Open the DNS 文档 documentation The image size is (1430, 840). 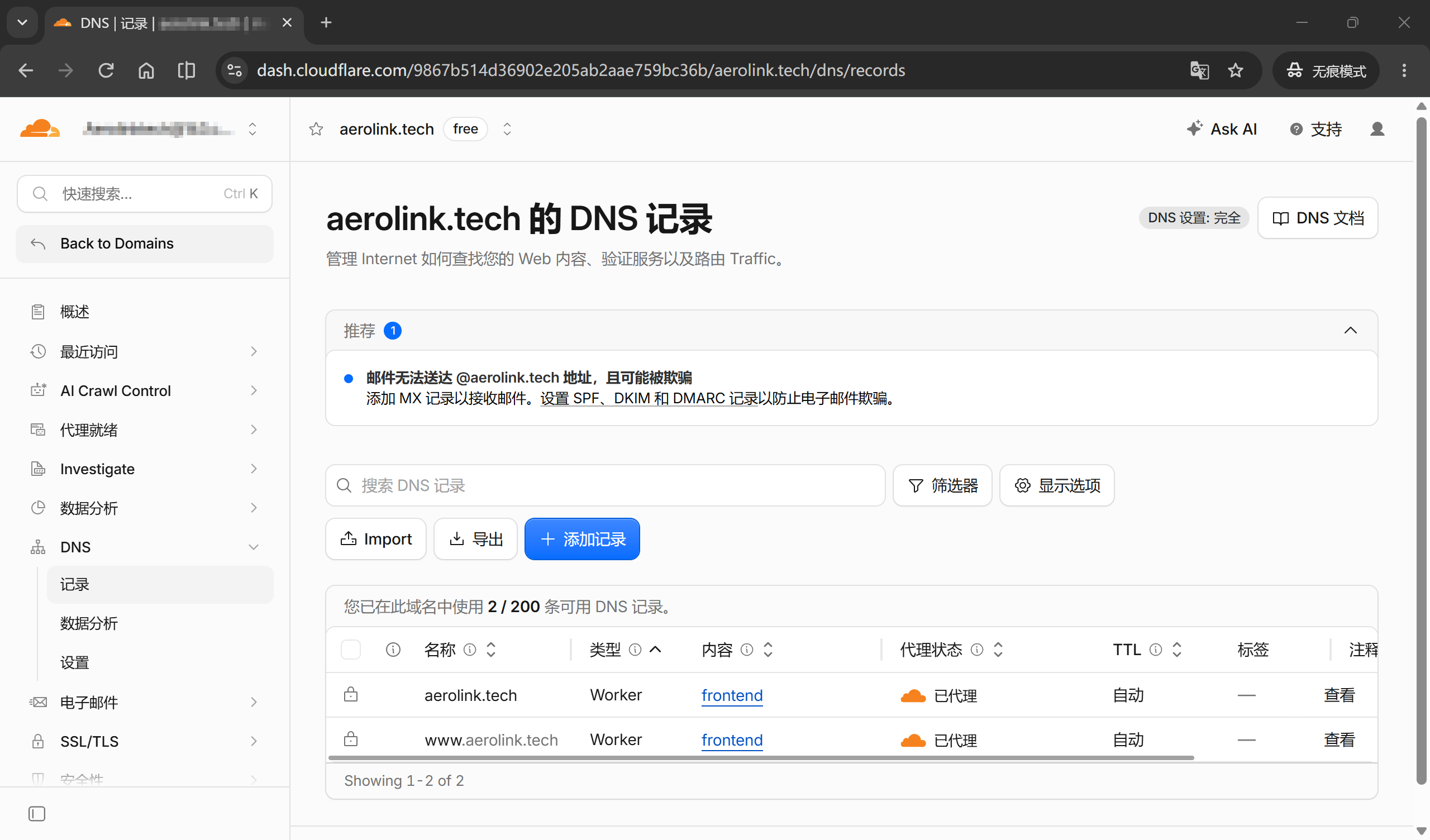coord(1318,218)
